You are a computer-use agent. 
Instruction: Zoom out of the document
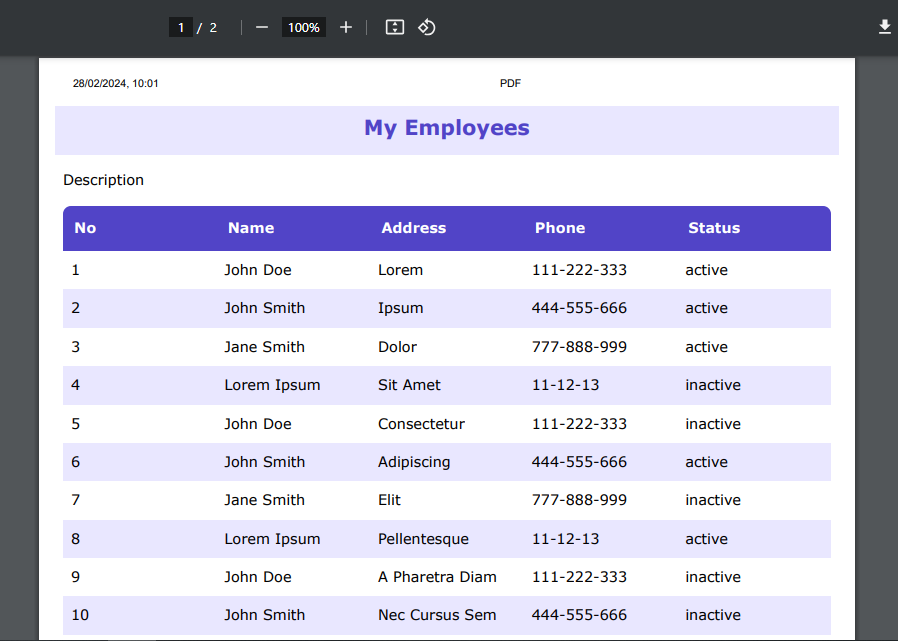pos(261,27)
